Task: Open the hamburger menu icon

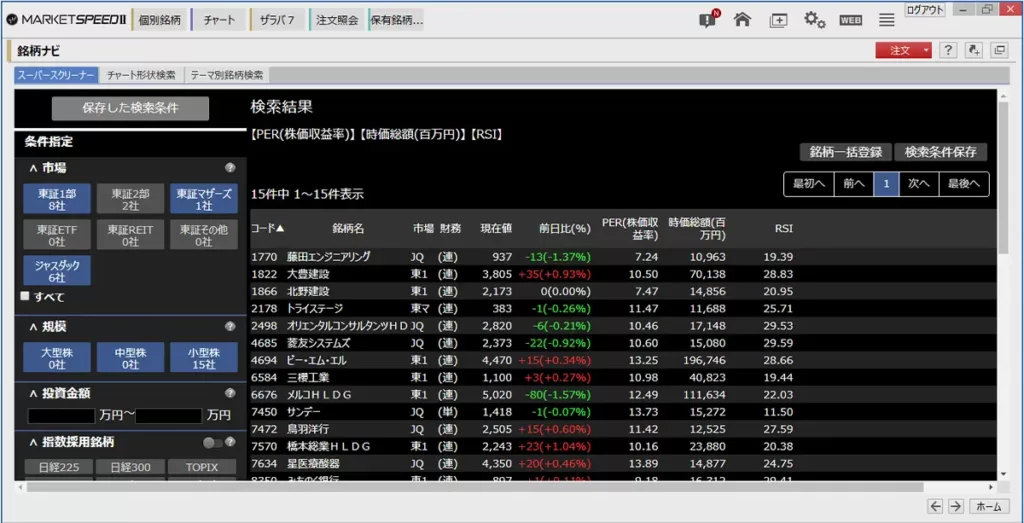Action: click(x=886, y=20)
